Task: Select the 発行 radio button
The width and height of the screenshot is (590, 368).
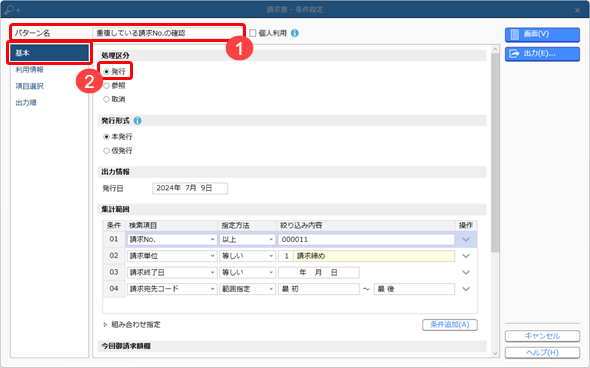Action: [x=106, y=71]
